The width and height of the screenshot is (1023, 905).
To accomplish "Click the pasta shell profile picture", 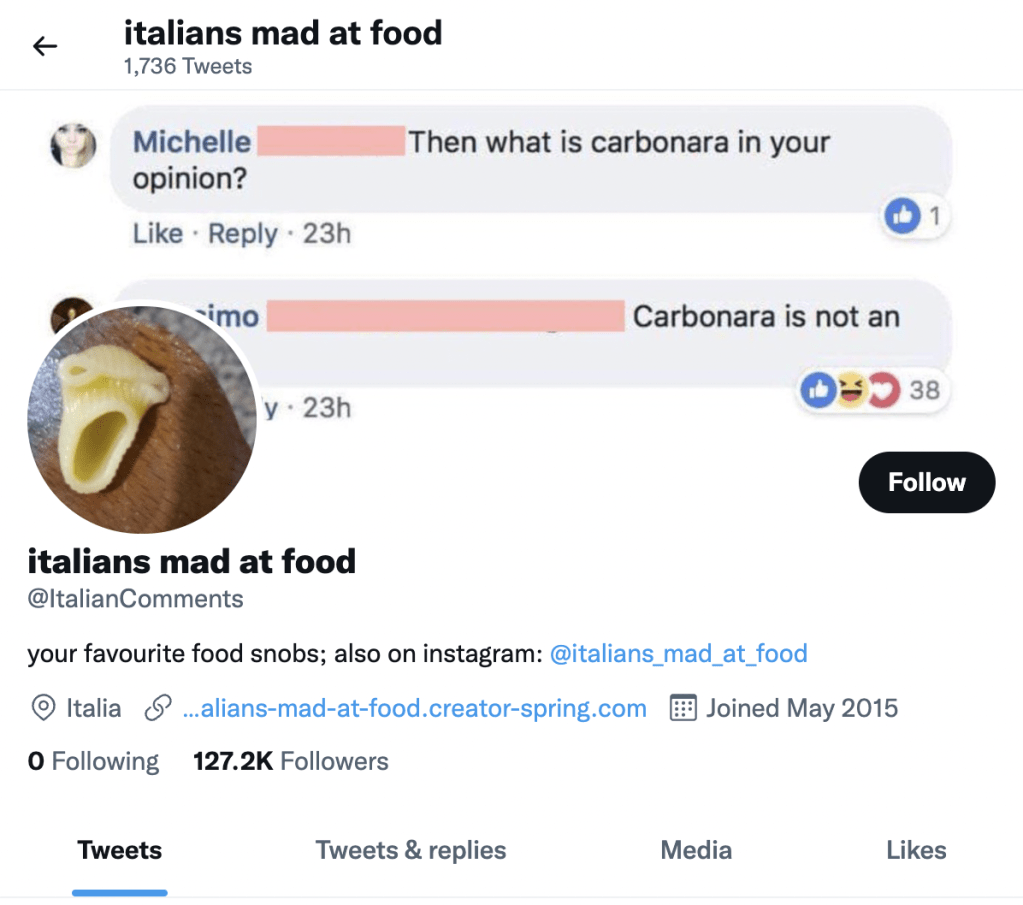I will pyautogui.click(x=142, y=418).
